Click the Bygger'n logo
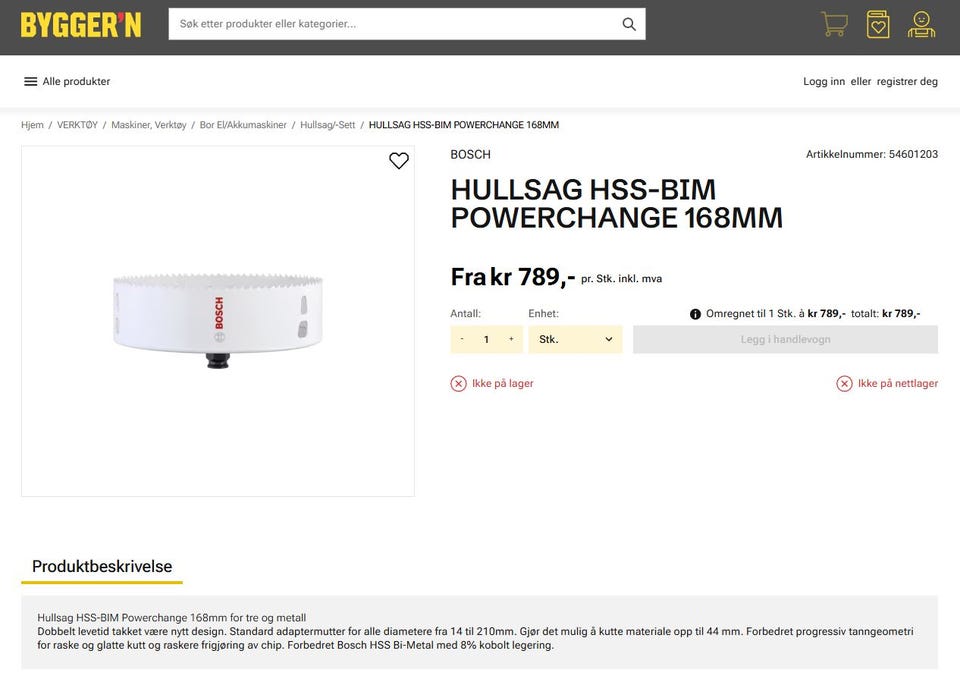The image size is (960, 679). point(81,25)
